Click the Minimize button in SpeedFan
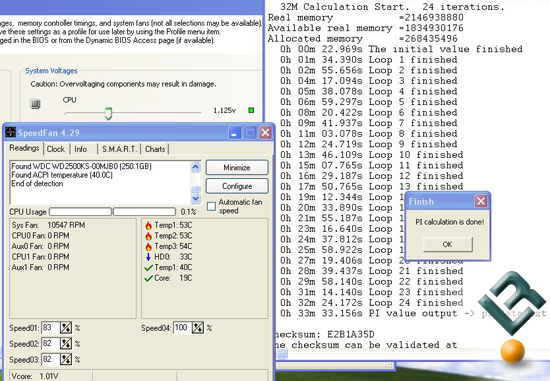Image resolution: width=550 pixels, height=381 pixels. [237, 167]
